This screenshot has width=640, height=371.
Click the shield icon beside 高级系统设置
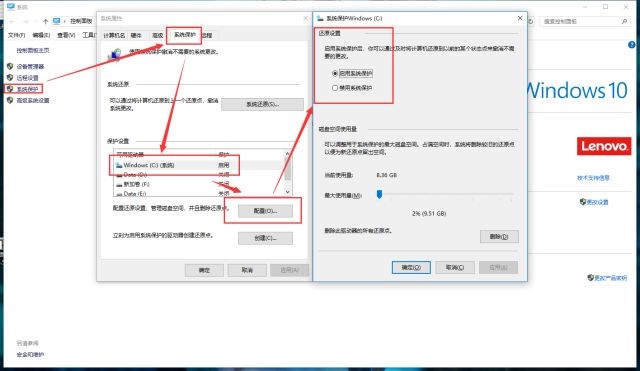point(10,100)
